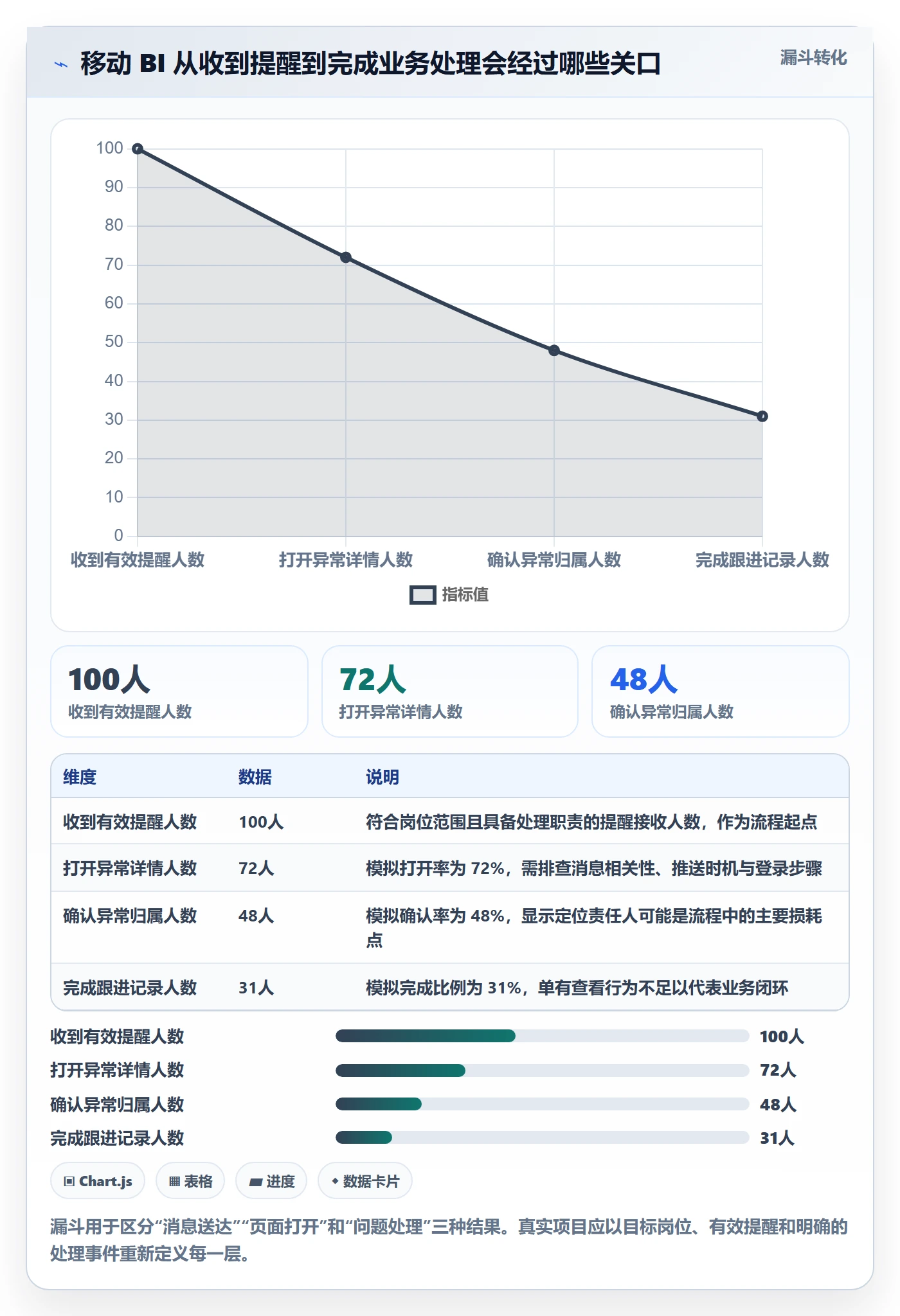
Task: Click the 表格 tag chip
Action: tap(190, 1181)
